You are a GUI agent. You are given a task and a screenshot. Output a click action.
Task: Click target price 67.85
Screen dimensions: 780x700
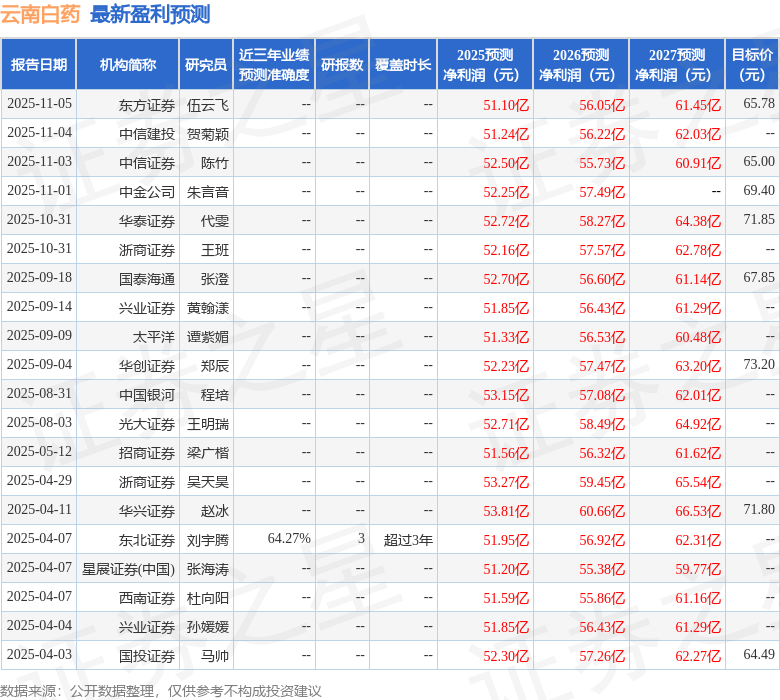[759, 277]
